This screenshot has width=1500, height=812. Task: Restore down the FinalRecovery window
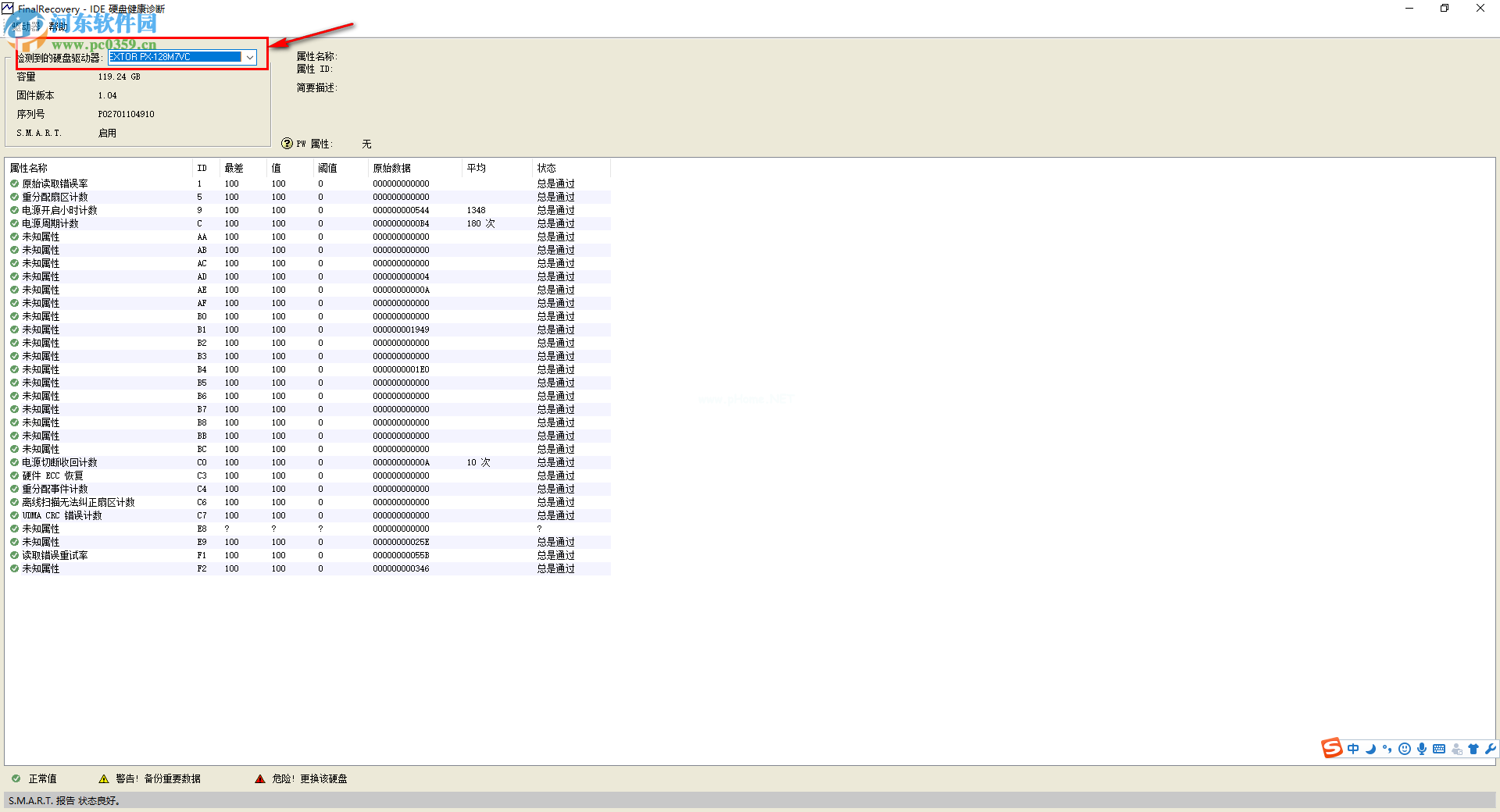pos(1445,9)
